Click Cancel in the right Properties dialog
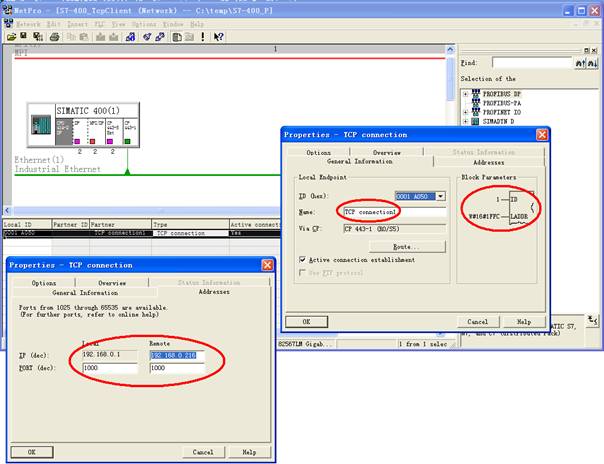Viewport: 604px width, 464px height. pyautogui.click(x=478, y=322)
